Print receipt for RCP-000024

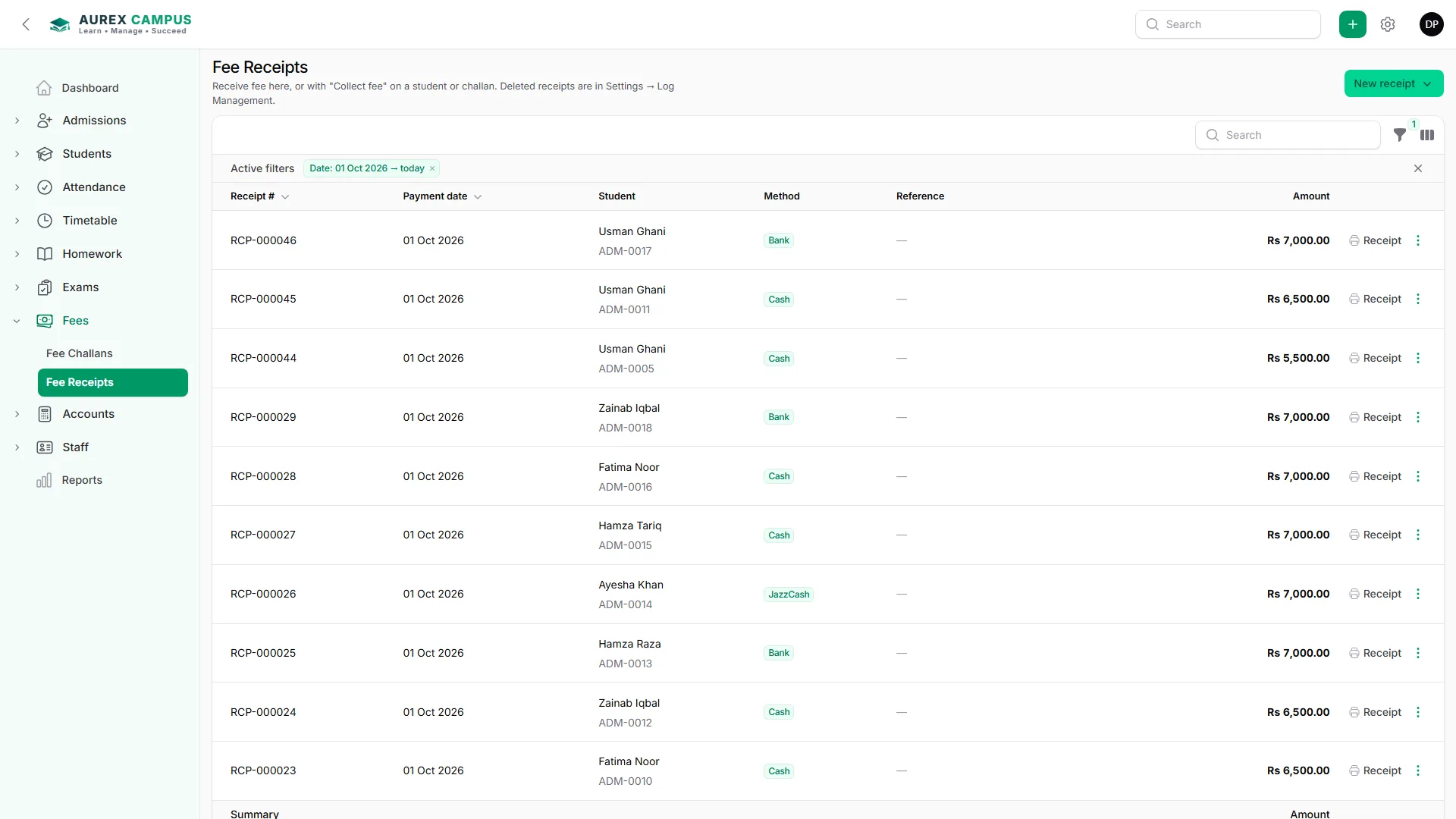click(1375, 712)
